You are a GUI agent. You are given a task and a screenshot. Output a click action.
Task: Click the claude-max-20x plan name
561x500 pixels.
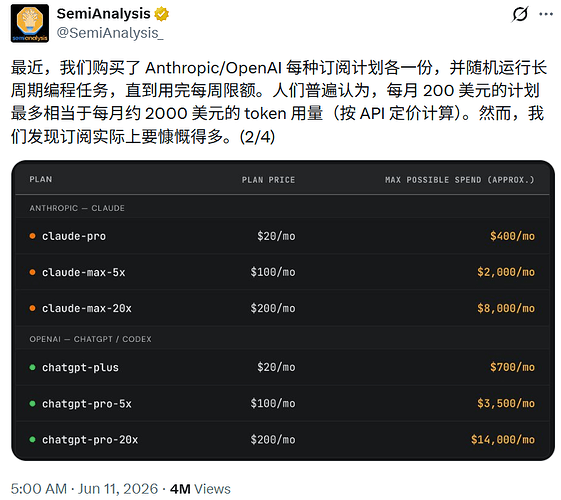coord(87,308)
